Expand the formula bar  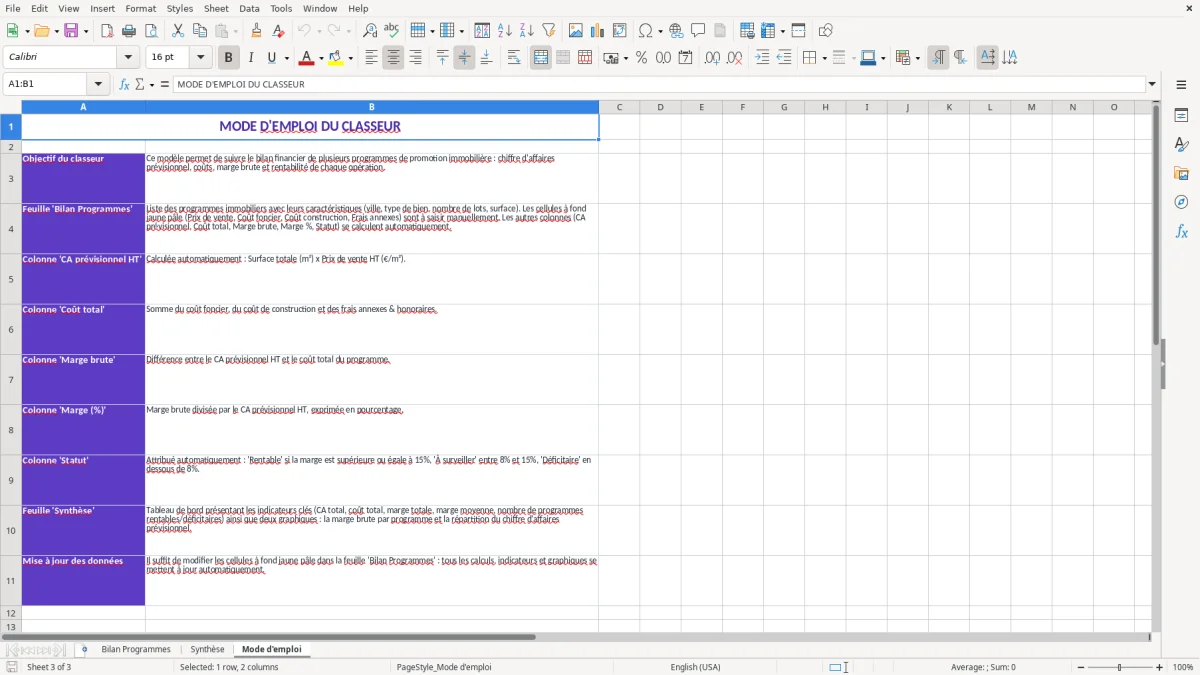click(1152, 85)
